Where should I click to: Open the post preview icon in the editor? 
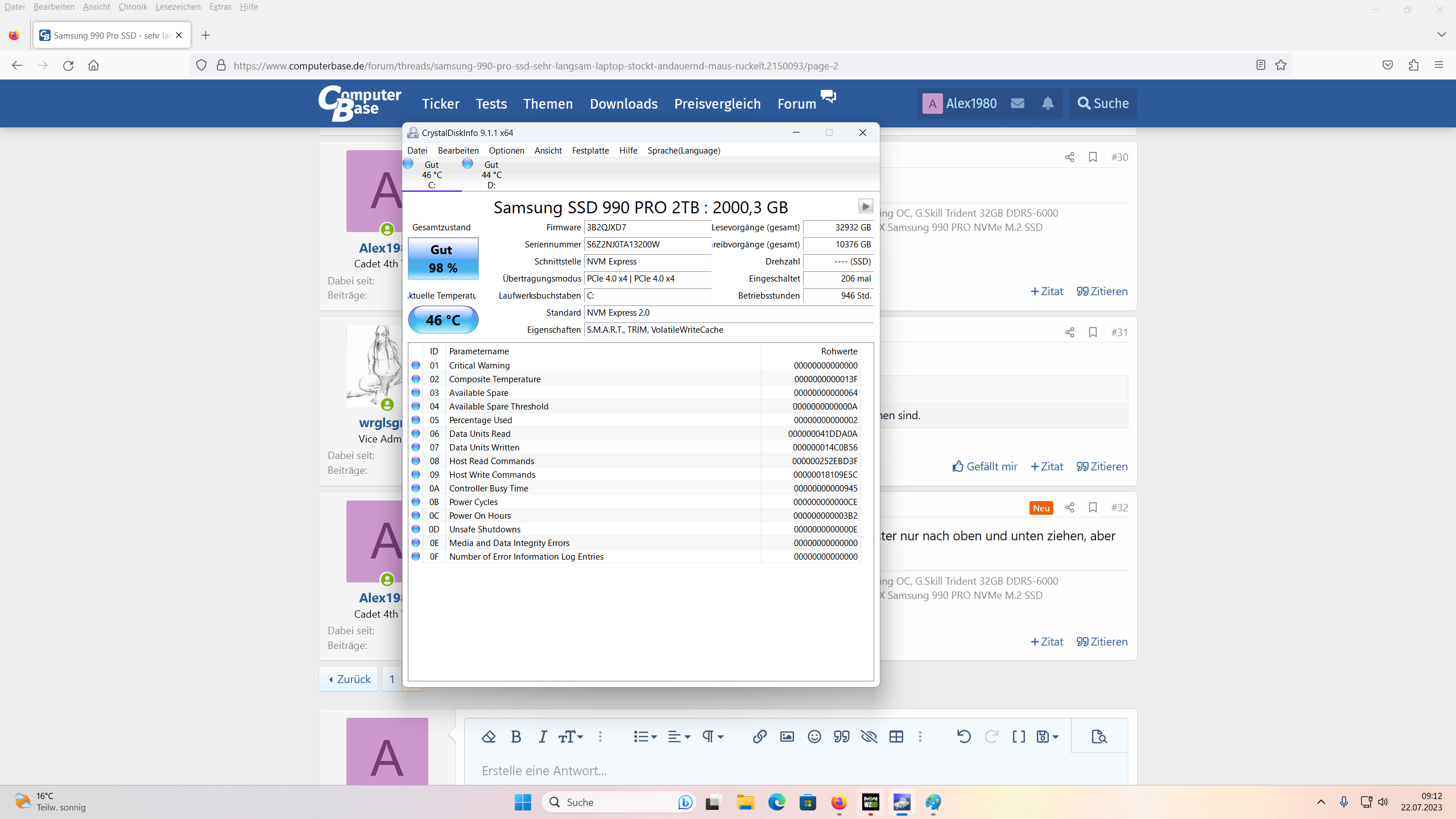[1099, 737]
